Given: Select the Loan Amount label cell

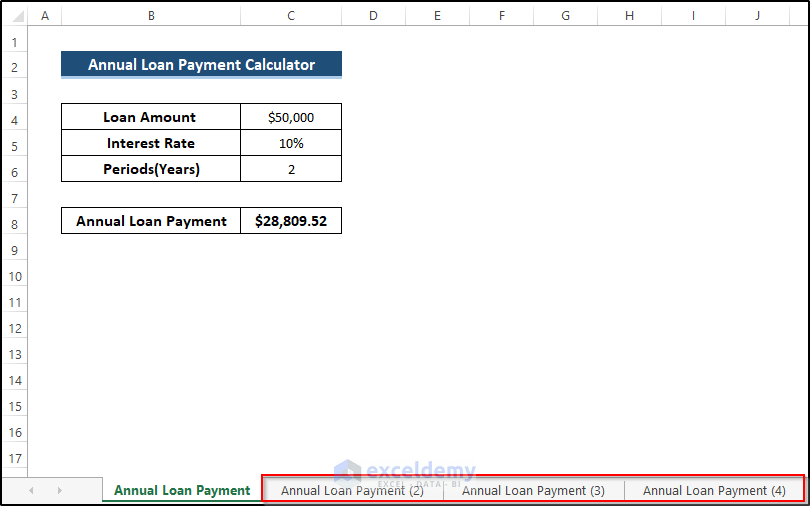Looking at the screenshot, I should coord(151,117).
